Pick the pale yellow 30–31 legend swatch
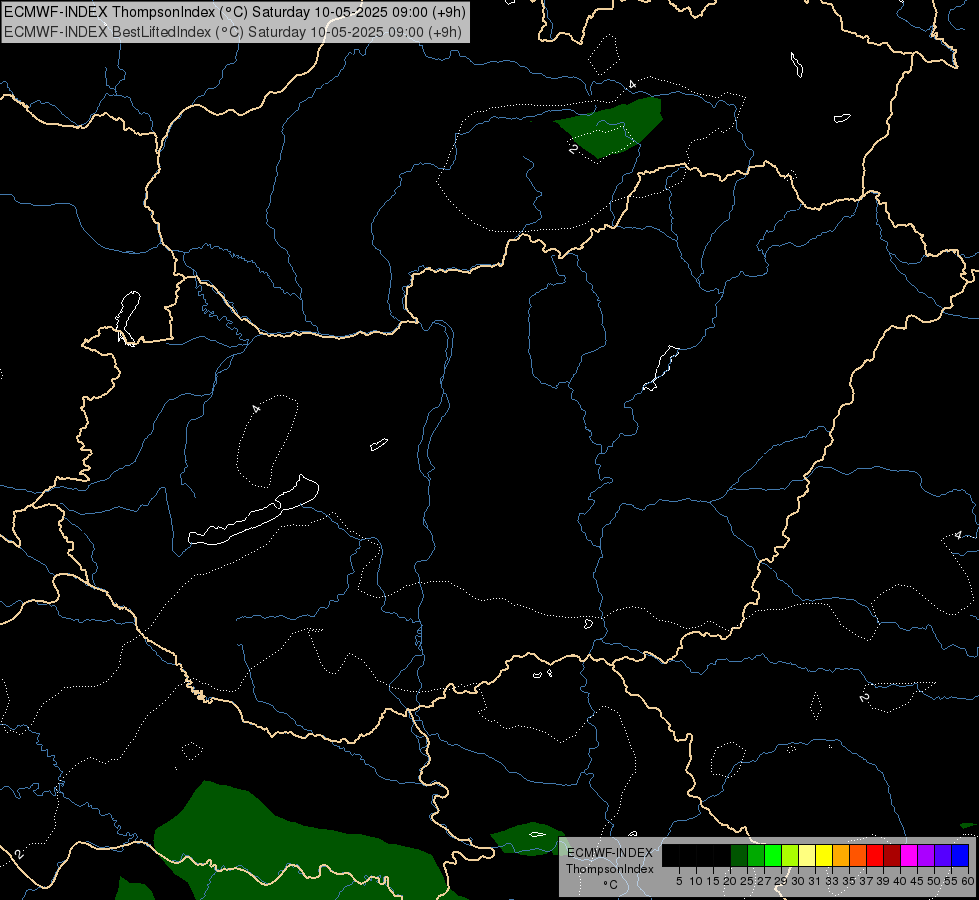The height and width of the screenshot is (900, 979). [x=807, y=856]
